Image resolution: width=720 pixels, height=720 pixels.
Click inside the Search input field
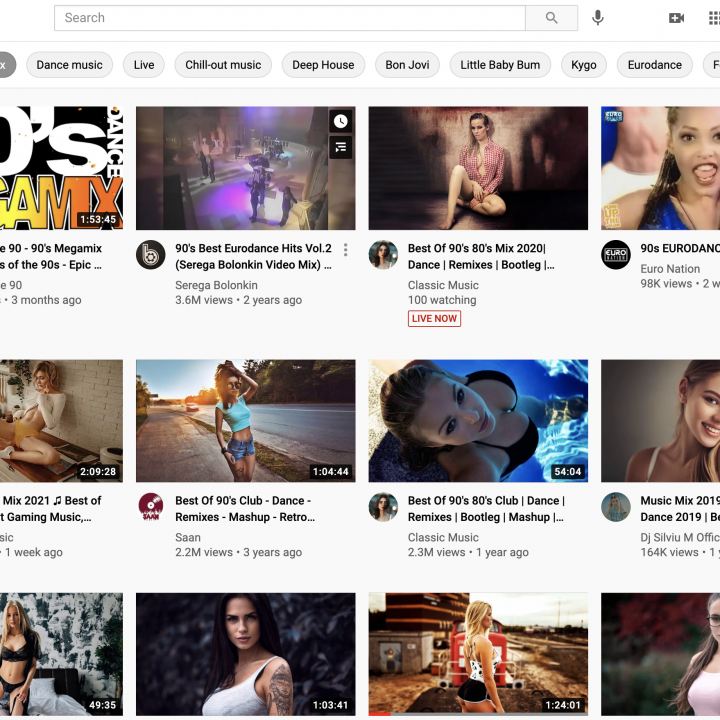click(290, 18)
